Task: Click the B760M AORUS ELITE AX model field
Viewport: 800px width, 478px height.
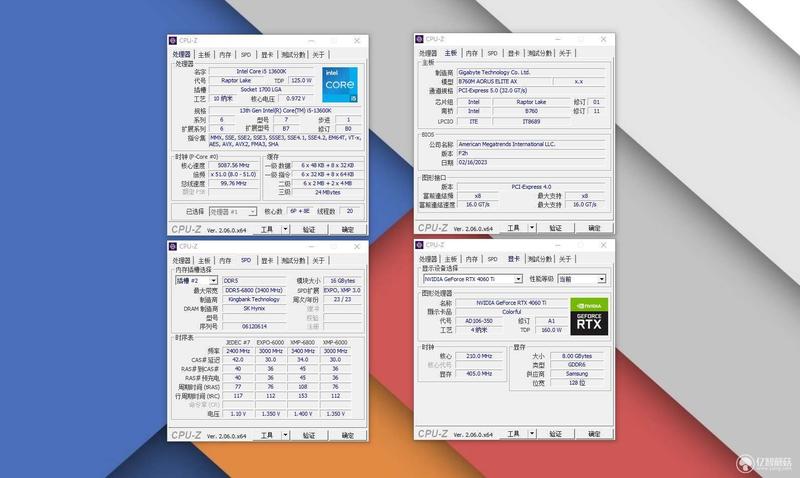Action: coord(504,82)
